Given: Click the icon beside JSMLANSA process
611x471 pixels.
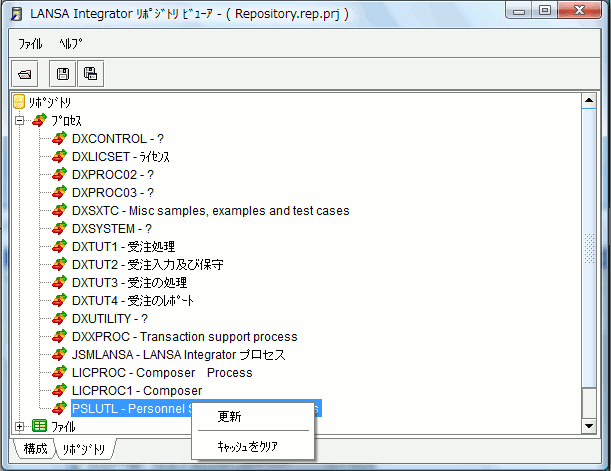Looking at the screenshot, I should pyautogui.click(x=59, y=354).
